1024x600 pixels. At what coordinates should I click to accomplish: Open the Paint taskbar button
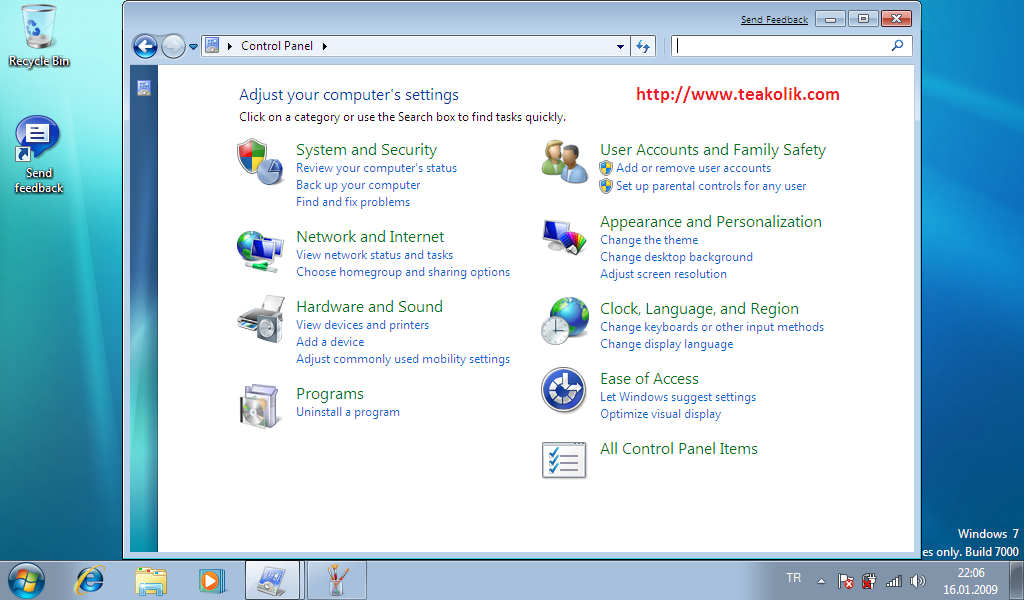pyautogui.click(x=336, y=580)
